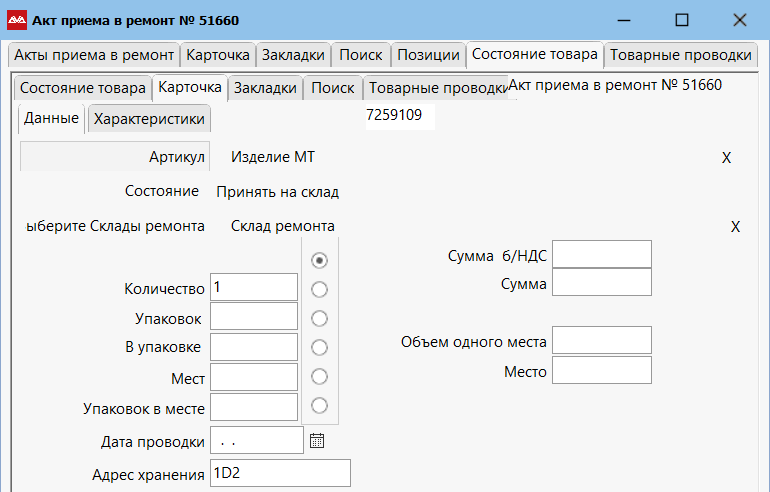Click the Объем одного места field
Viewport: 770px width, 492px height.
pyautogui.click(x=601, y=340)
